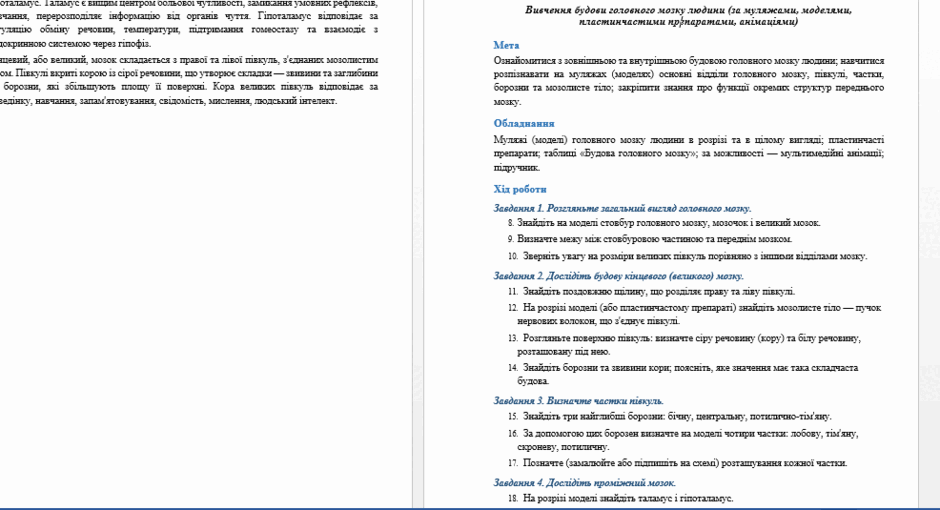Click item 8 "Знайдіть на моделі стовбур головного мозку"

(x=664, y=222)
